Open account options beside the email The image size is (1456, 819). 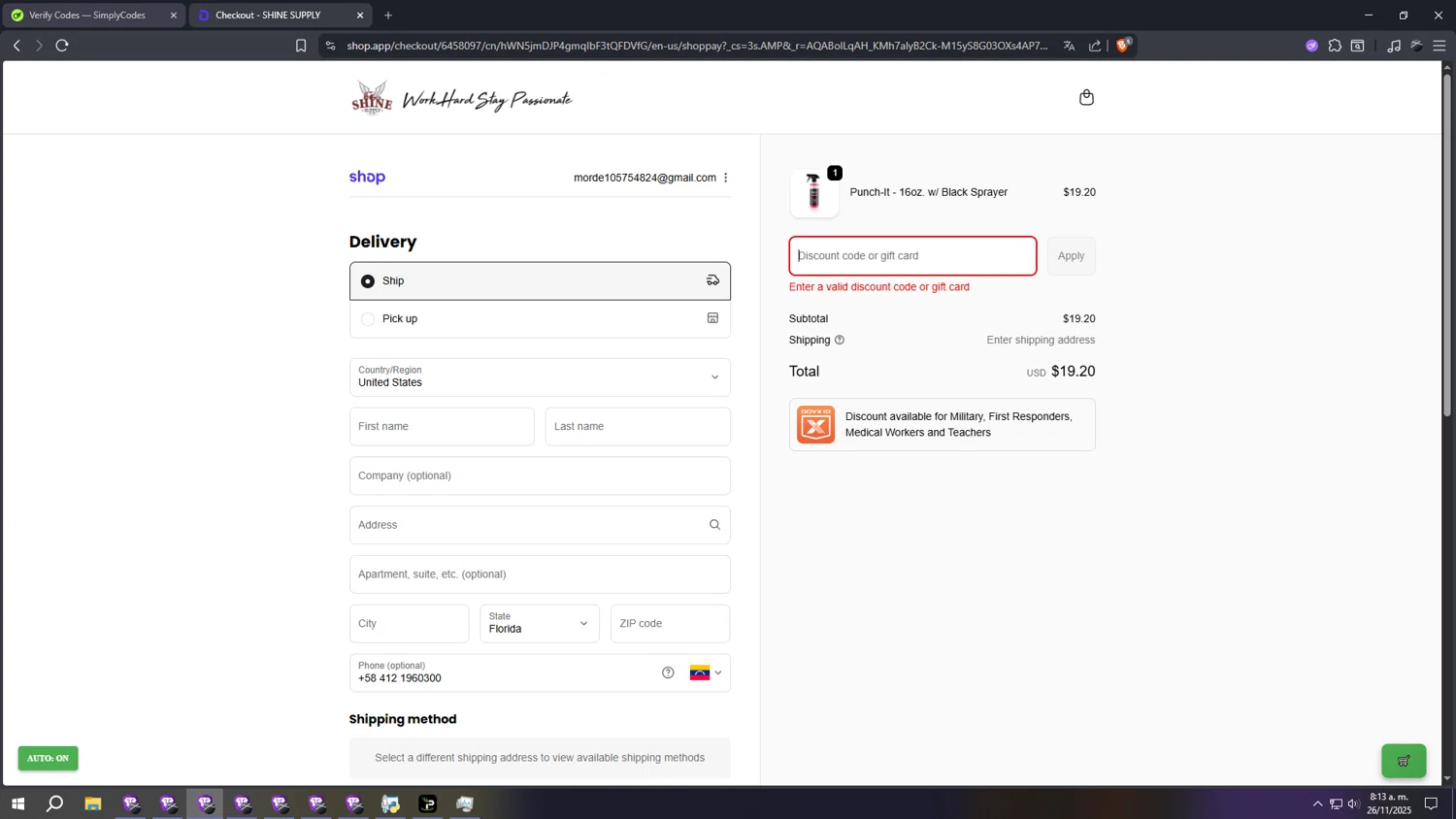click(725, 178)
